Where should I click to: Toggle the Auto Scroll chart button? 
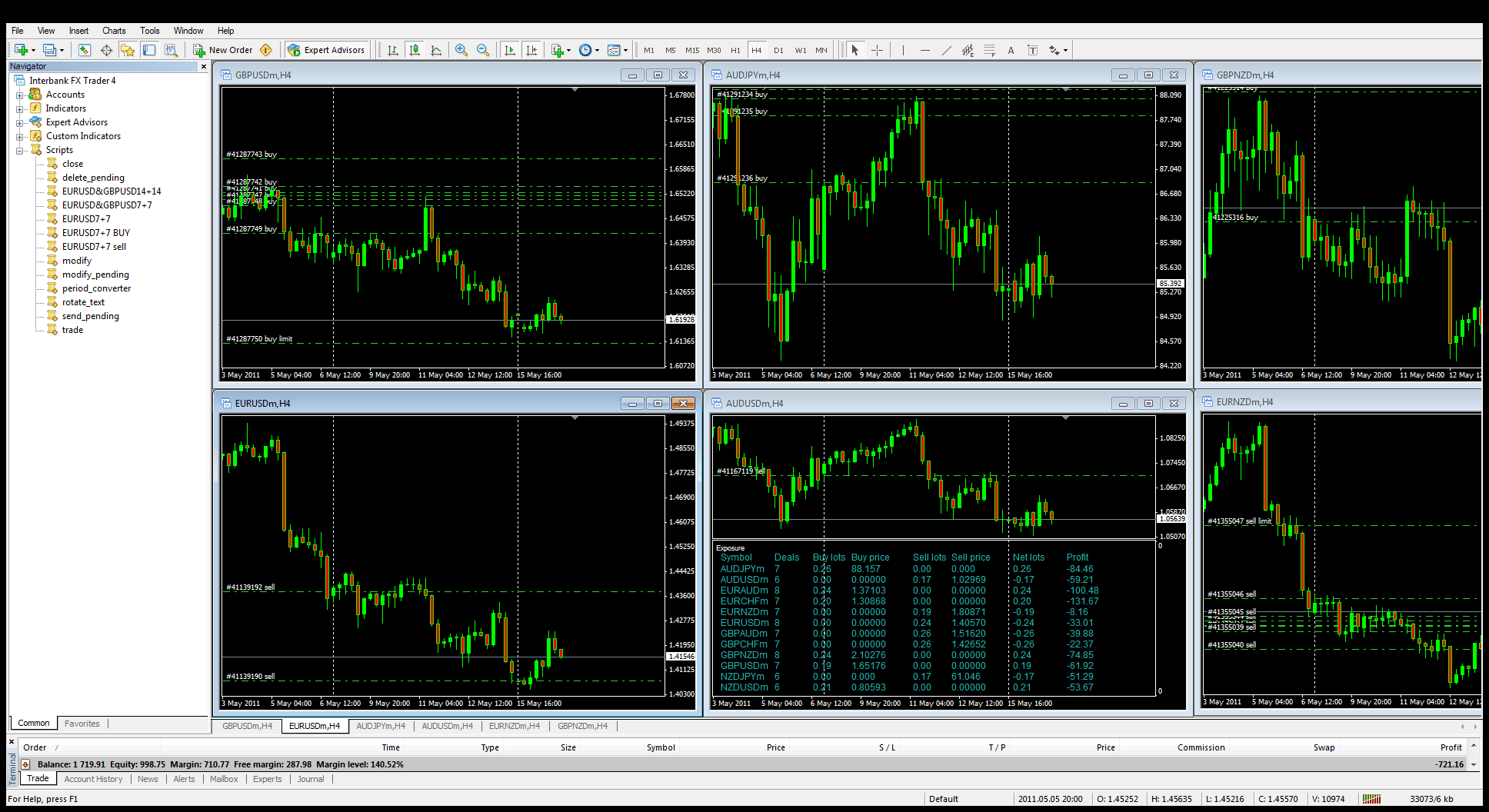coord(509,50)
